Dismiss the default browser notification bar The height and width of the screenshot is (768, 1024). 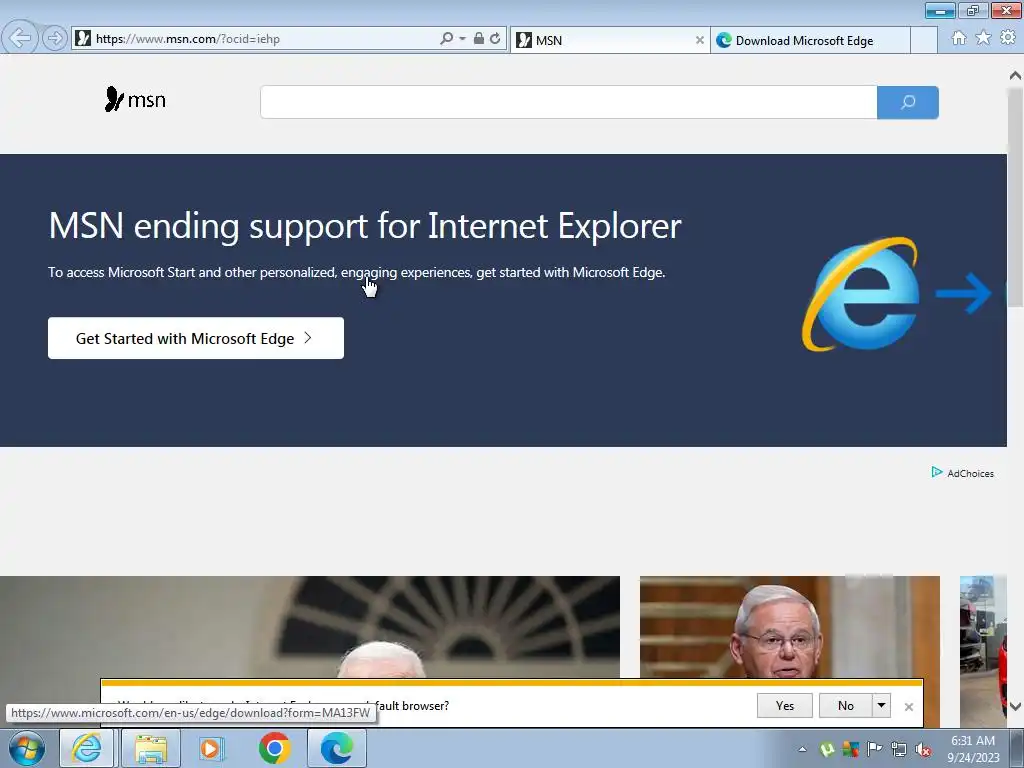click(x=908, y=707)
